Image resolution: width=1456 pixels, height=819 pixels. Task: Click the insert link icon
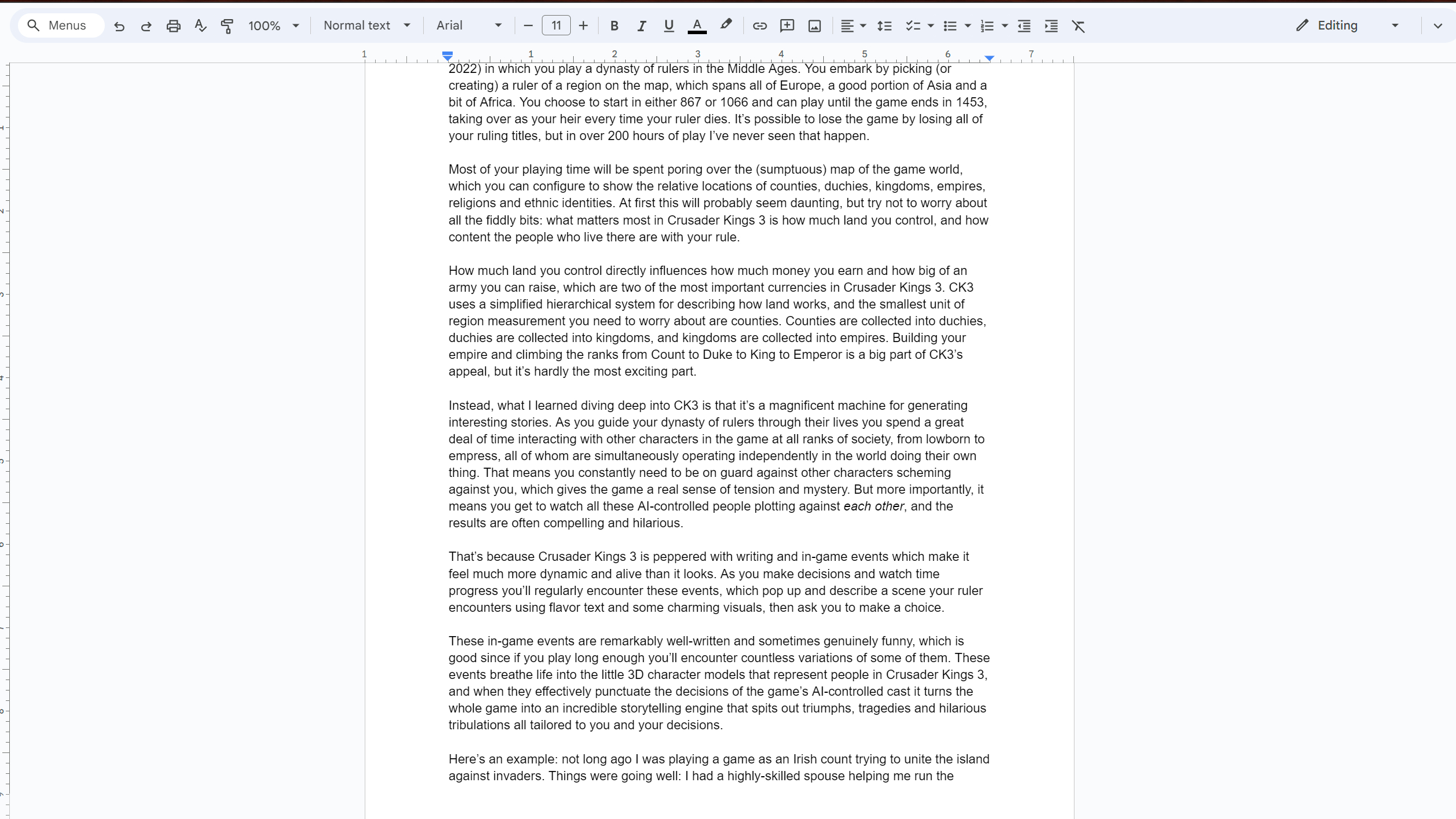tap(760, 25)
